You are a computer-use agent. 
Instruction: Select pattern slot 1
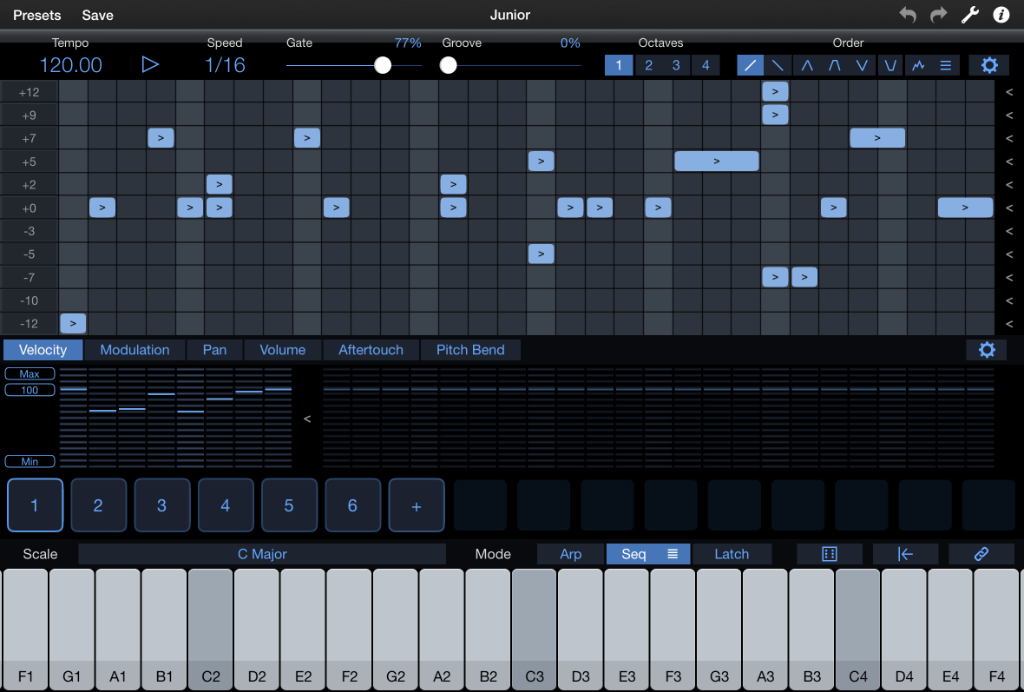point(35,505)
